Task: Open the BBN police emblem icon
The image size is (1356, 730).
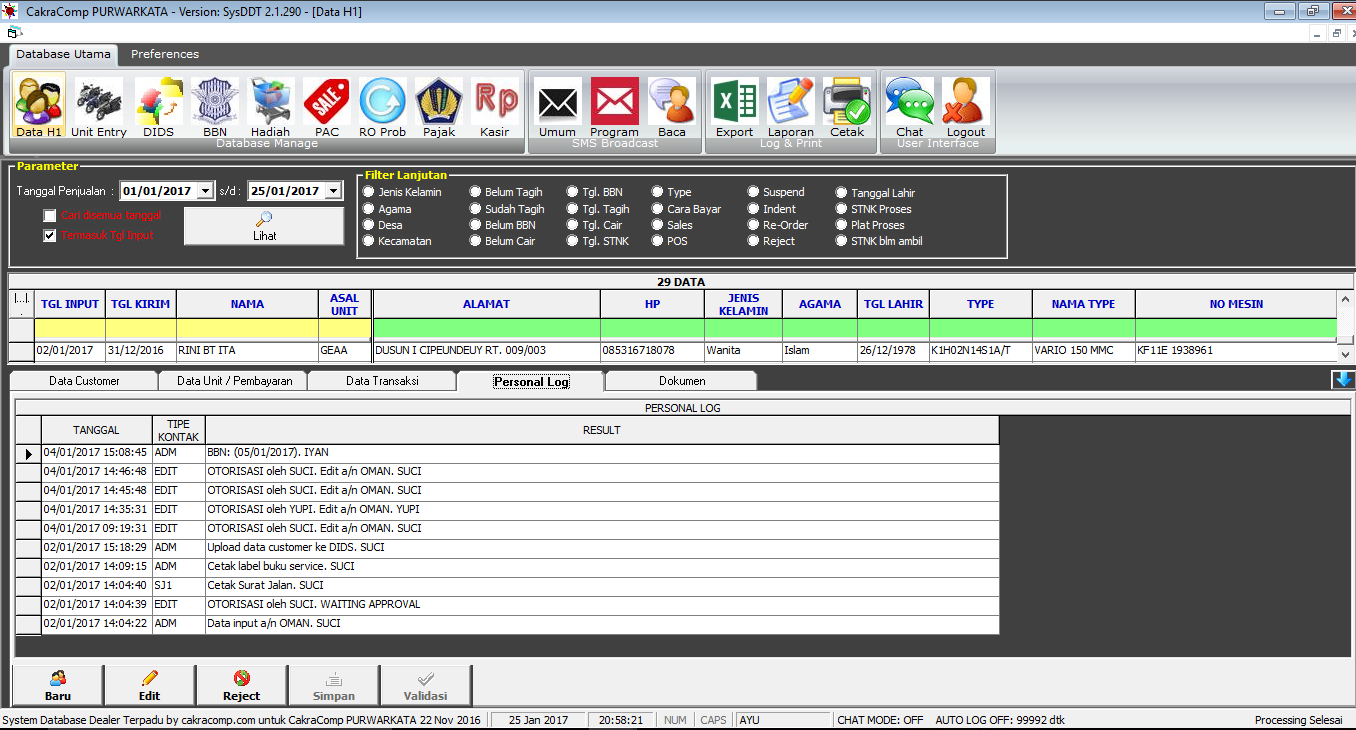Action: (214, 103)
